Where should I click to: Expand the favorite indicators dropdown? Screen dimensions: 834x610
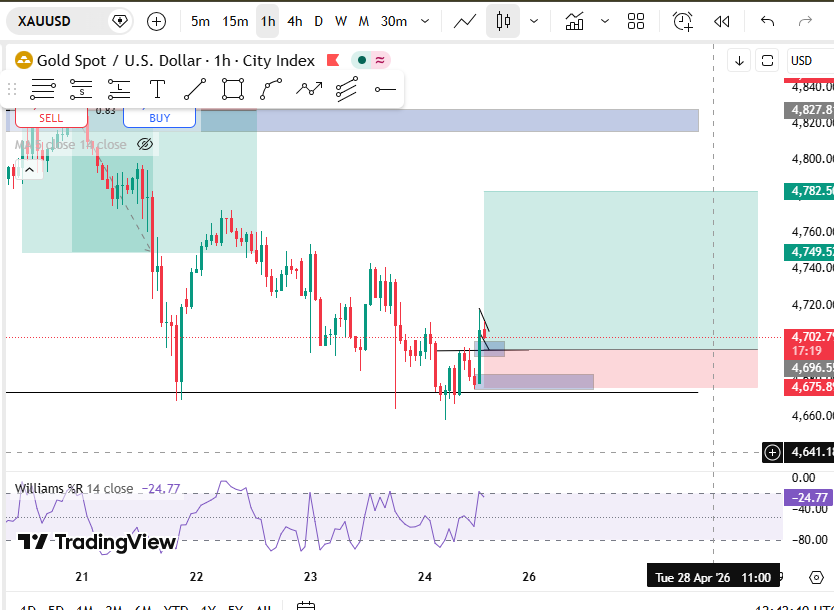point(605,21)
